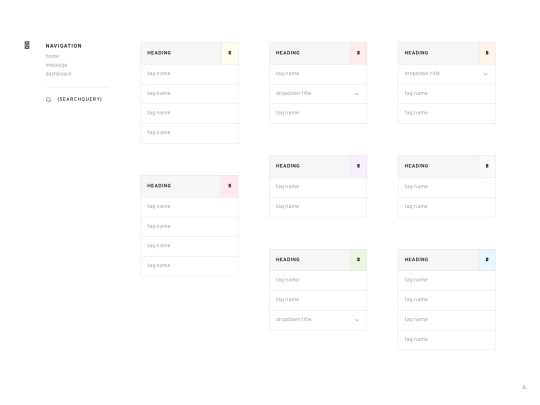
Task: Click the gray untinted icon in card header
Action: (x=487, y=166)
